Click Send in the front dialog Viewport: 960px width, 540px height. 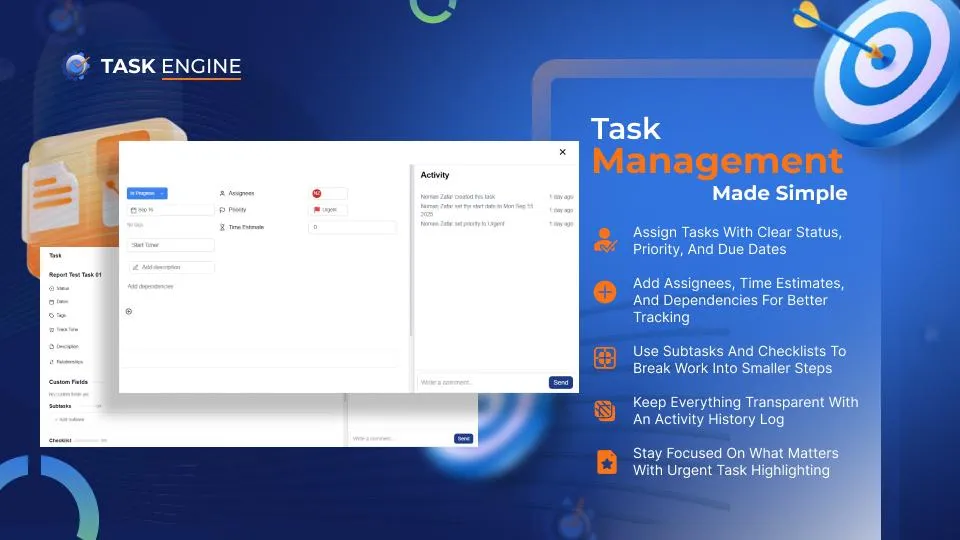[x=561, y=383]
